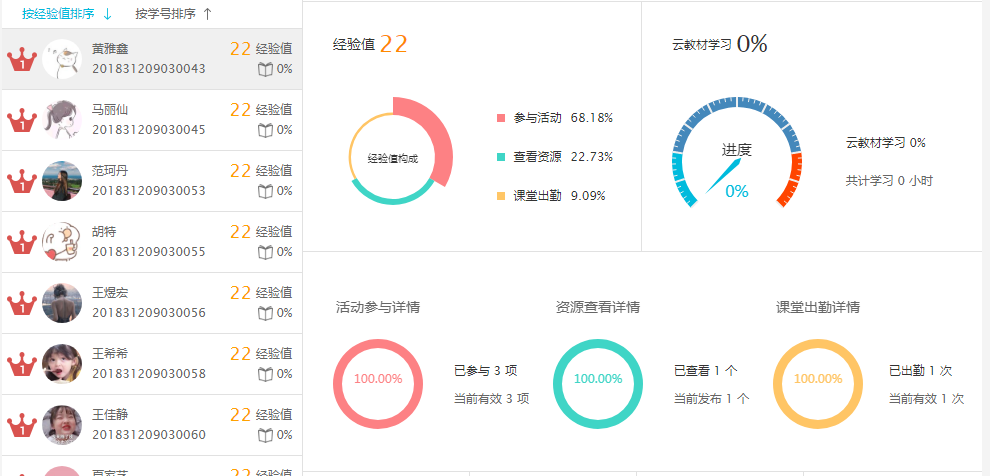The height and width of the screenshot is (476, 990).
Task: Click the 进度 gauge dial
Action: point(737,155)
